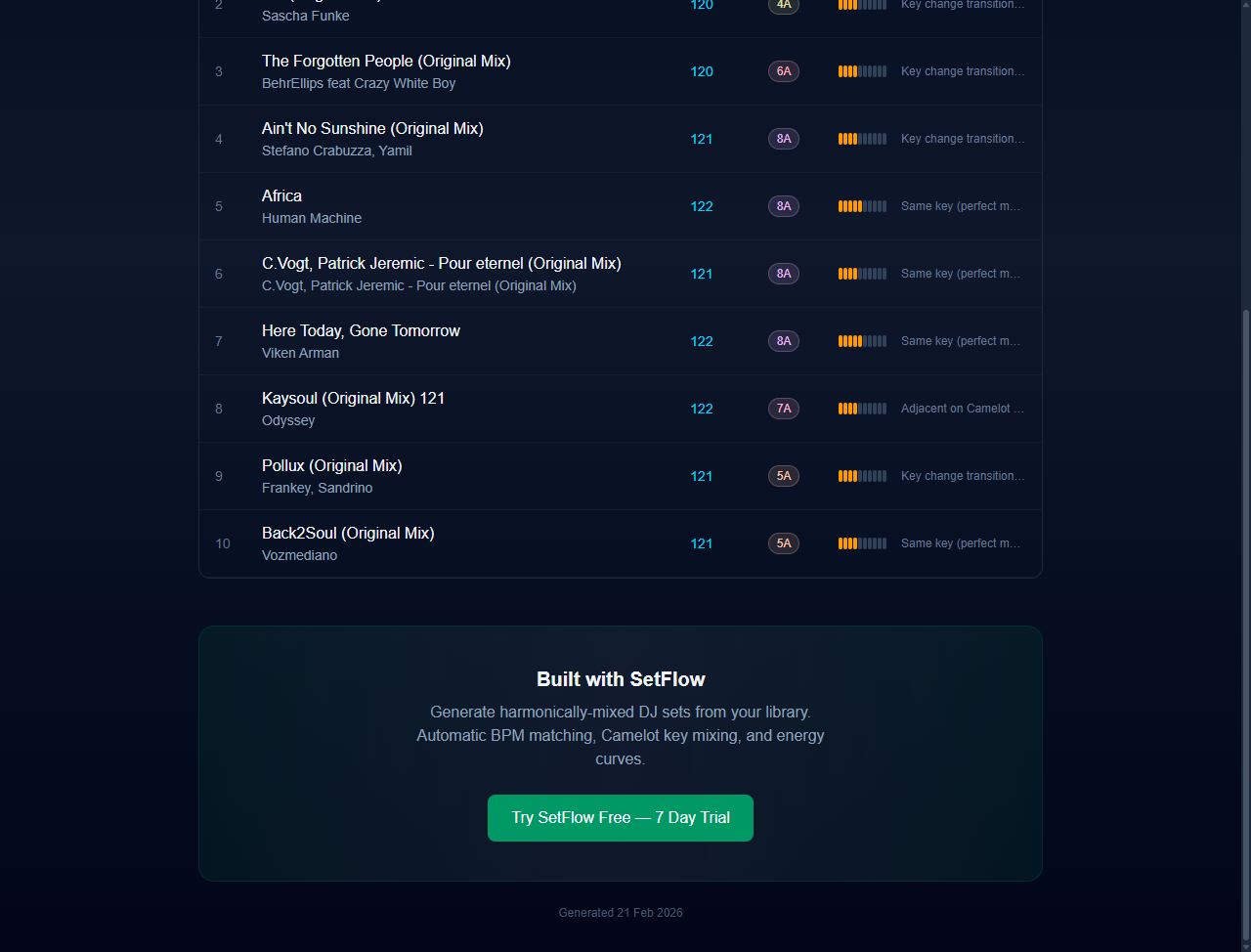Click the 7A key badge for Kaysoul
Screen dimensions: 1251x952
point(784,409)
